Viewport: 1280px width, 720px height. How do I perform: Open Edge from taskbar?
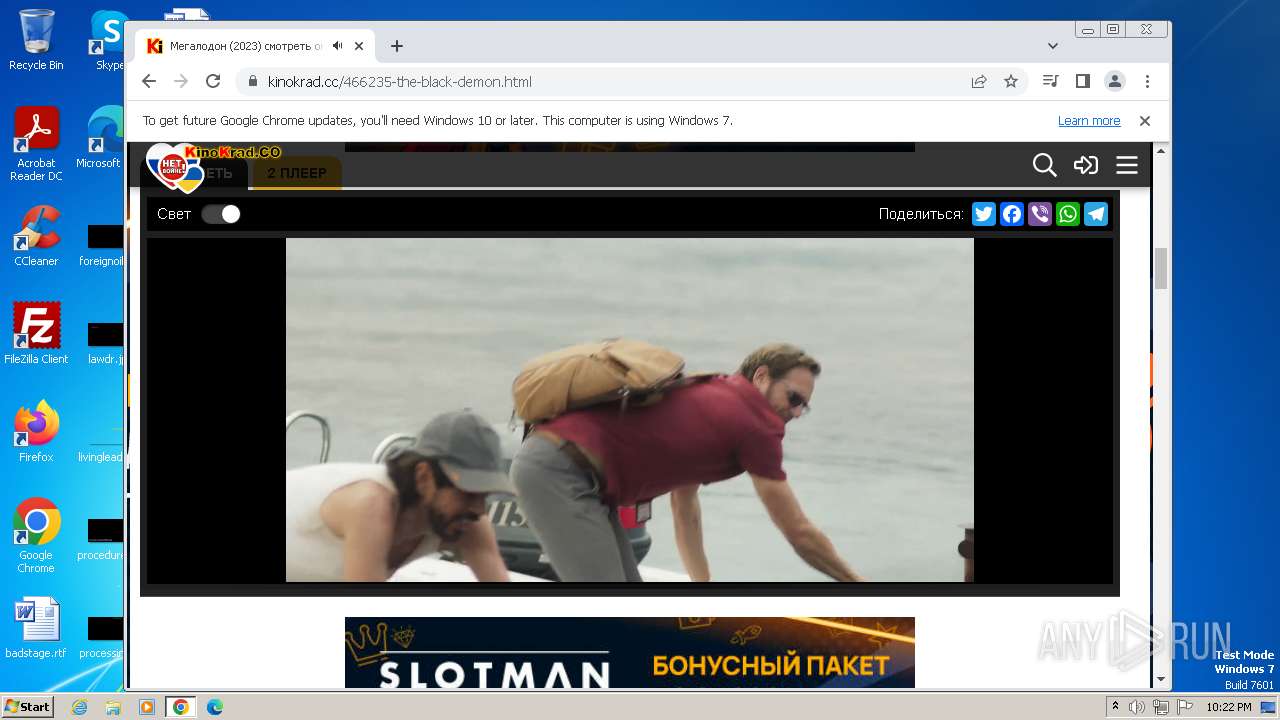tap(214, 707)
